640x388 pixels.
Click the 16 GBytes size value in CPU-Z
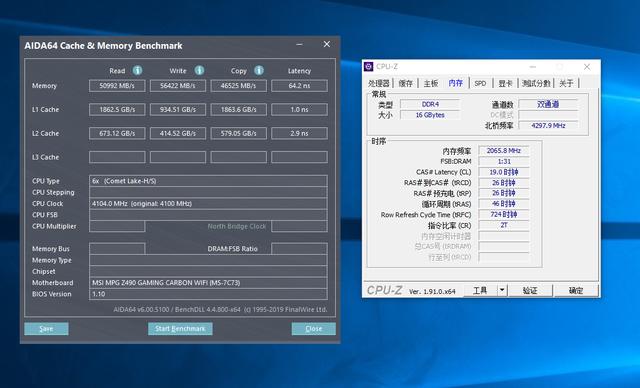coord(430,115)
